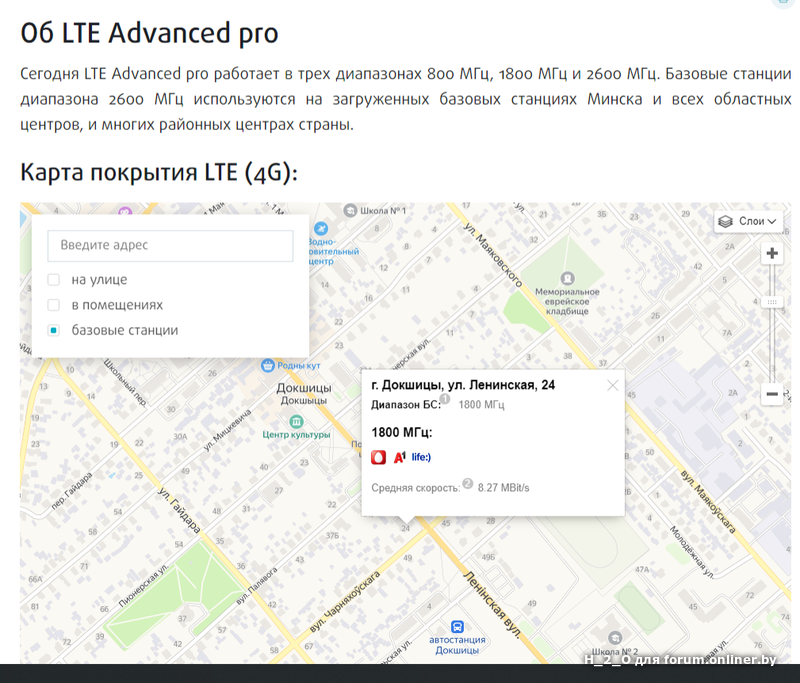800x683 pixels.
Task: Close the base station info popup
Action: pyautogui.click(x=613, y=386)
